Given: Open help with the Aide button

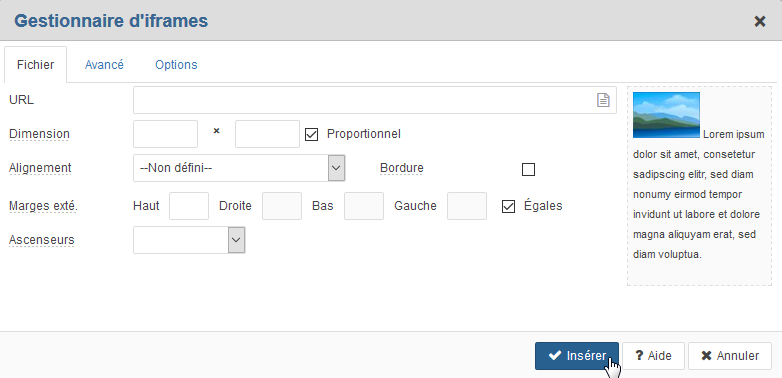Looking at the screenshot, I should point(653,356).
